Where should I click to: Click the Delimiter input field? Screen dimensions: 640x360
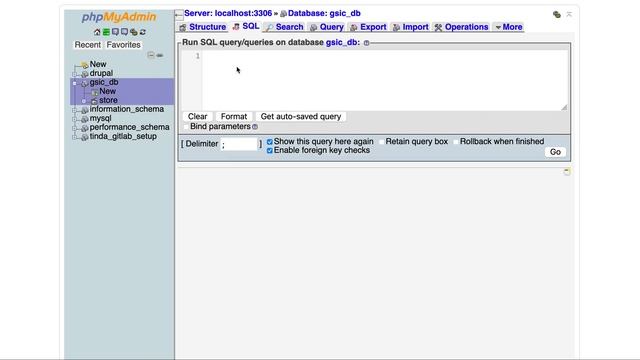coord(239,144)
